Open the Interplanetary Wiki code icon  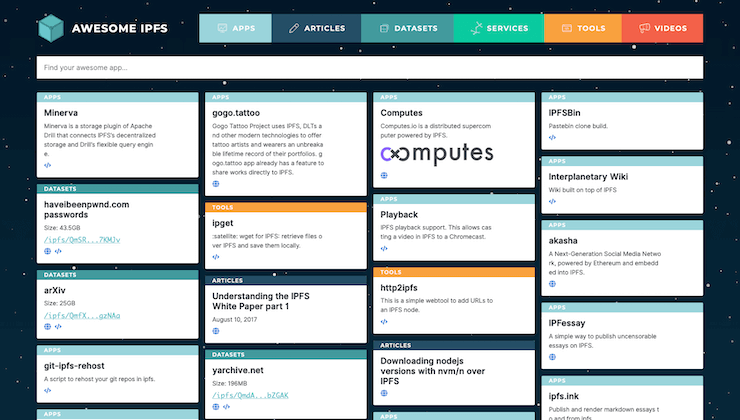553,201
